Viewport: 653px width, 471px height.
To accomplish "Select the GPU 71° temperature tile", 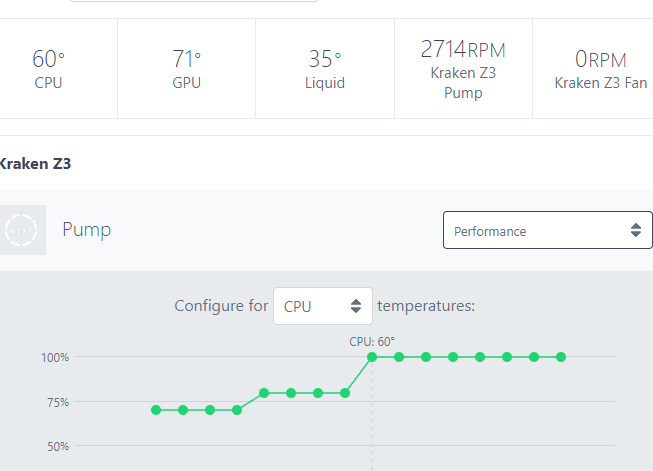I will click(187, 69).
